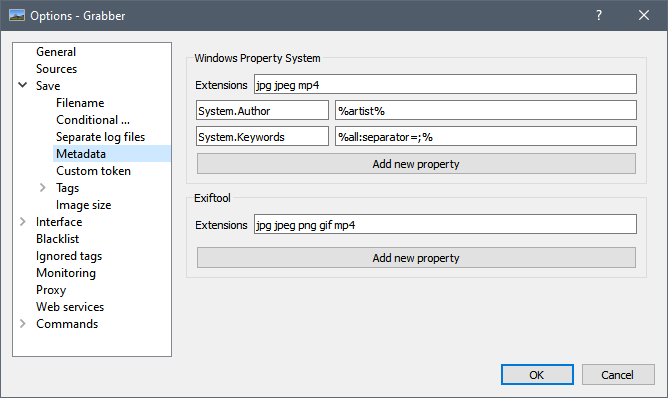
Task: Collapse the Save tree section
Action: 23,85
